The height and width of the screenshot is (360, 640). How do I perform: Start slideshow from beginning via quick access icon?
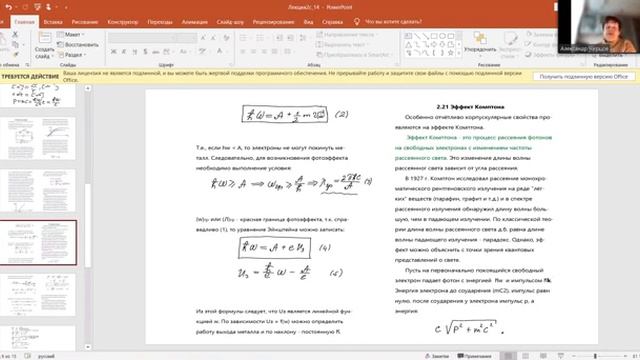[x=38, y=7]
